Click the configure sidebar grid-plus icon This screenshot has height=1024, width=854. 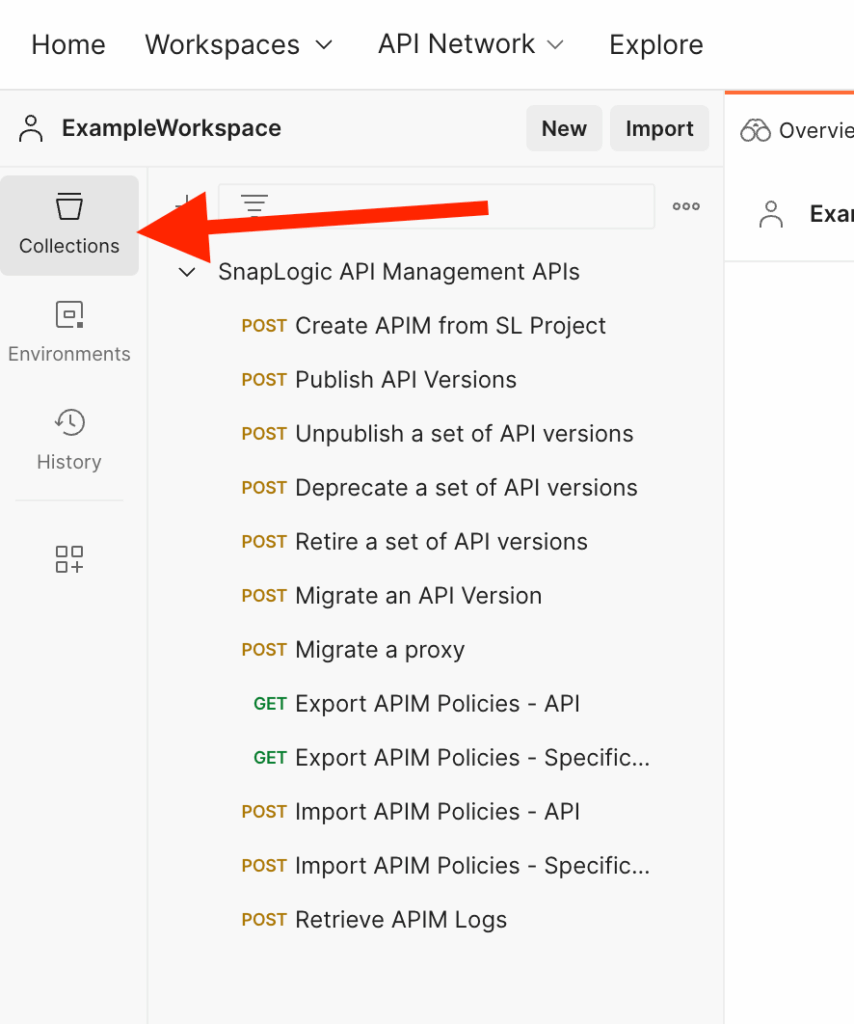[x=69, y=559]
